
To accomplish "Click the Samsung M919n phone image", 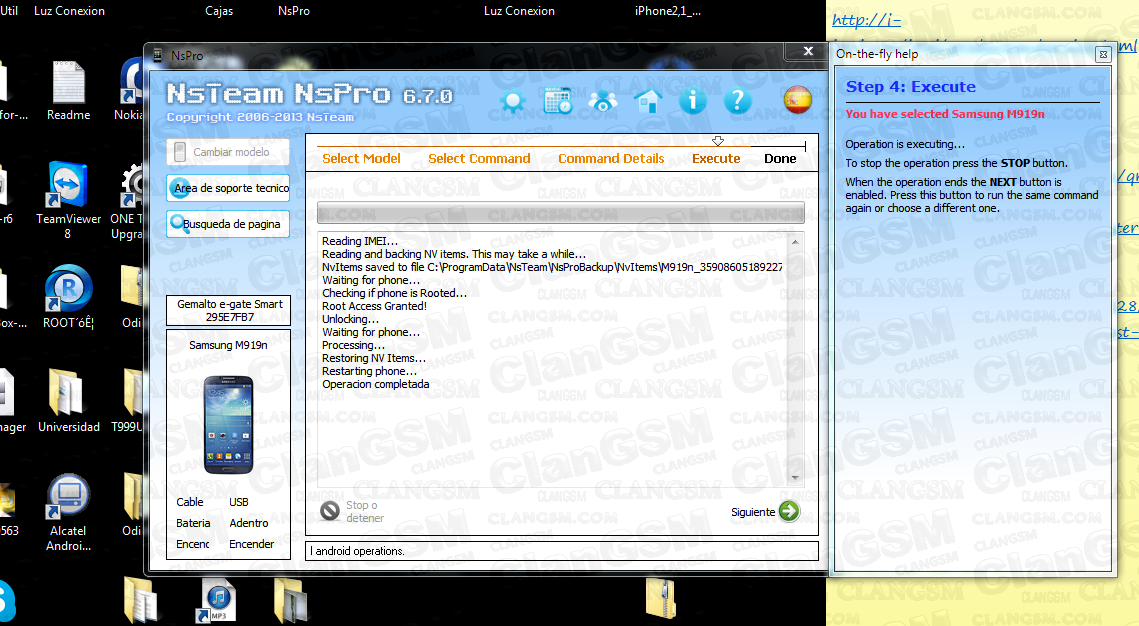I will coord(229,425).
